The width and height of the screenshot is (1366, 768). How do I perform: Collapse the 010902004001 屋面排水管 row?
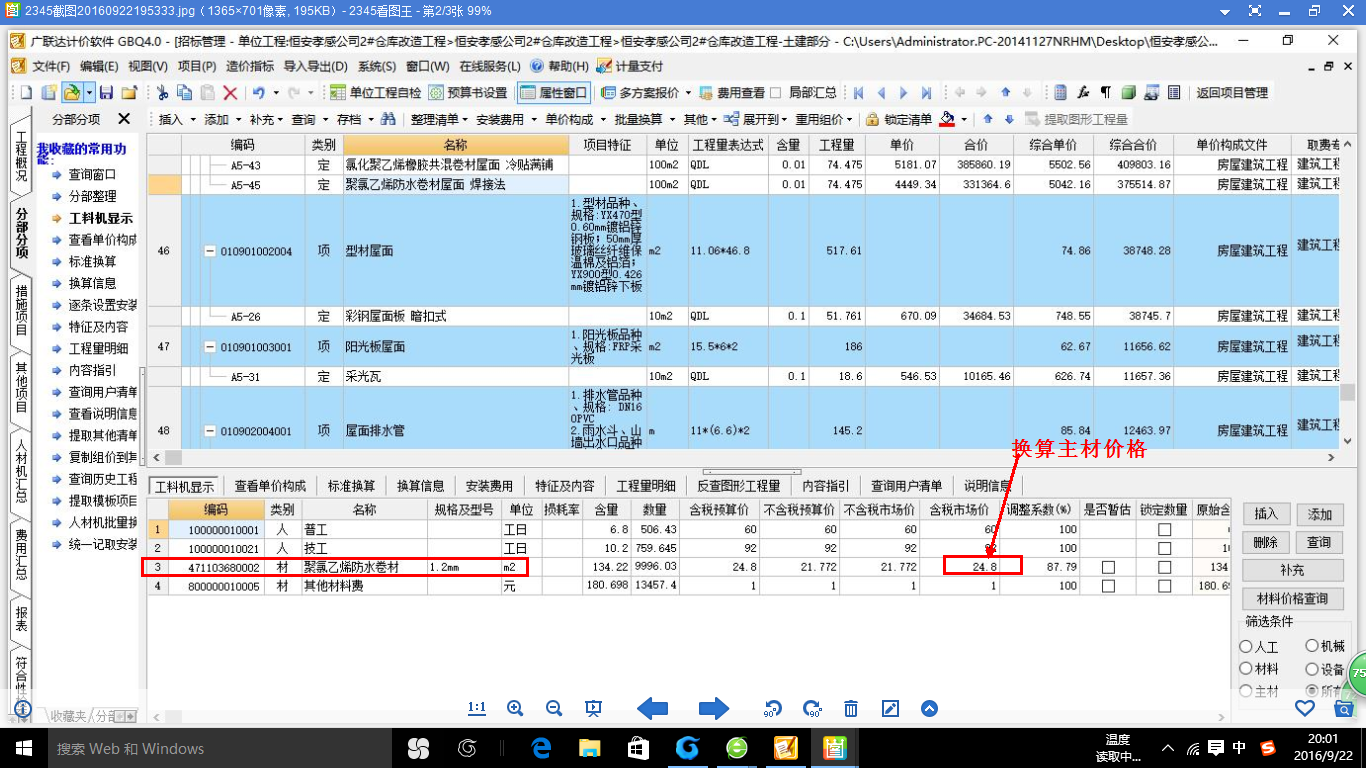point(210,432)
